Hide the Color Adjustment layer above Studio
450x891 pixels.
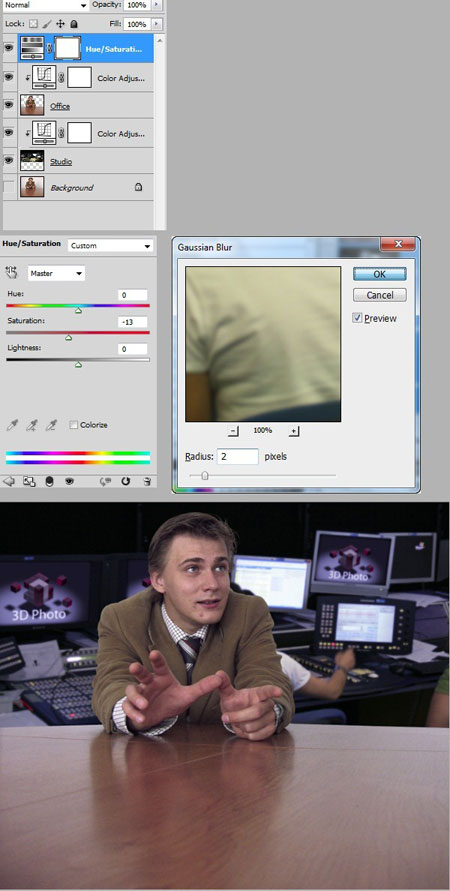[9, 132]
